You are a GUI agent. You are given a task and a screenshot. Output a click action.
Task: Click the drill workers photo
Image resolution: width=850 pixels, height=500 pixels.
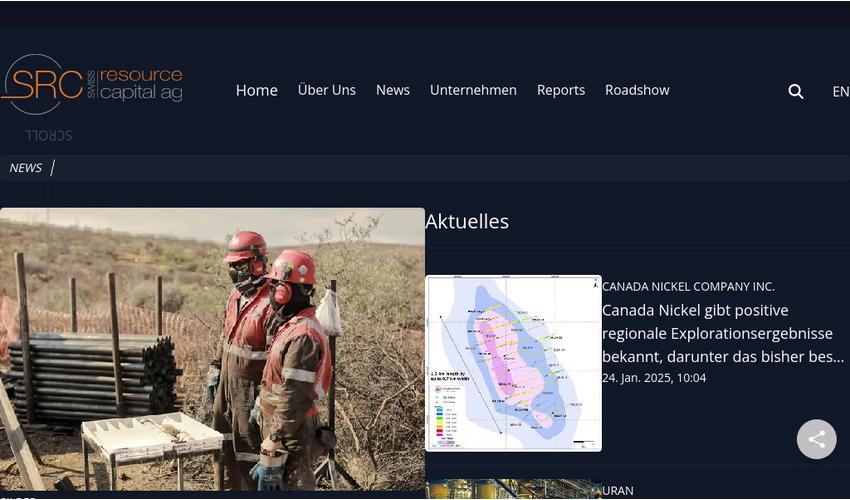[x=212, y=349]
